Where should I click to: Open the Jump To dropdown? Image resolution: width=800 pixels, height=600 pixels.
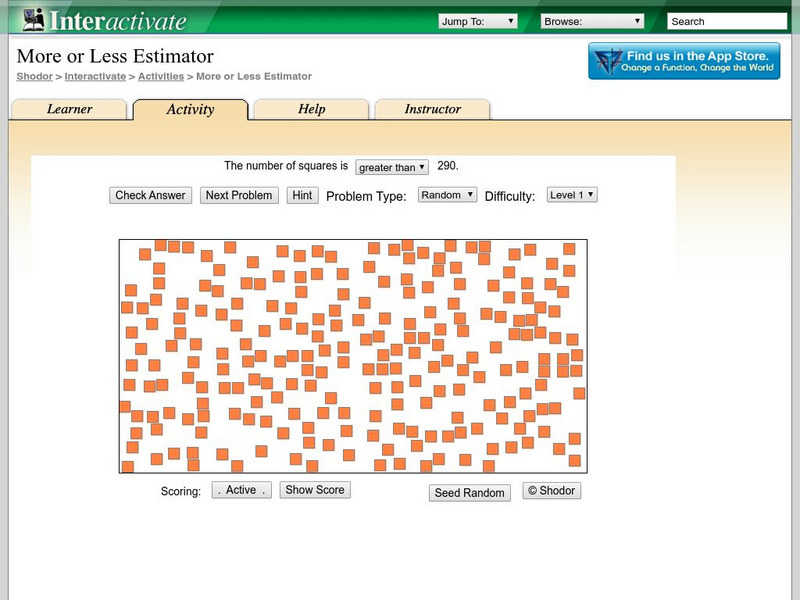pyautogui.click(x=478, y=21)
